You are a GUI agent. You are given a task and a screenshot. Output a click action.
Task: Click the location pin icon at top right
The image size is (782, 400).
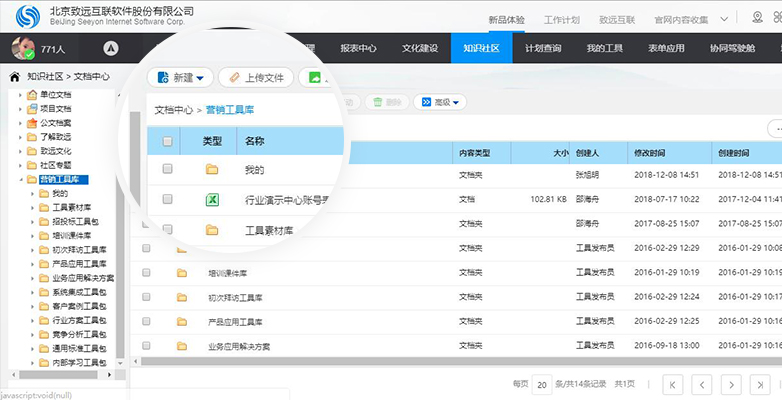757,18
